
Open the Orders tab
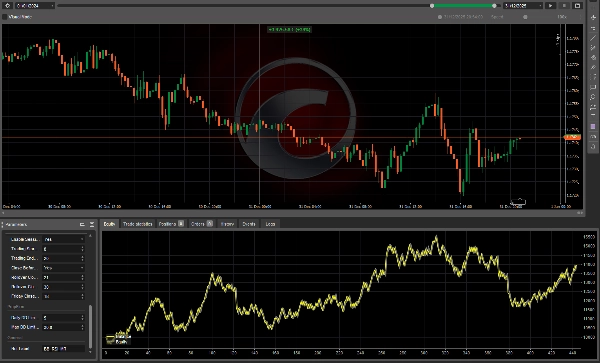click(x=202, y=224)
